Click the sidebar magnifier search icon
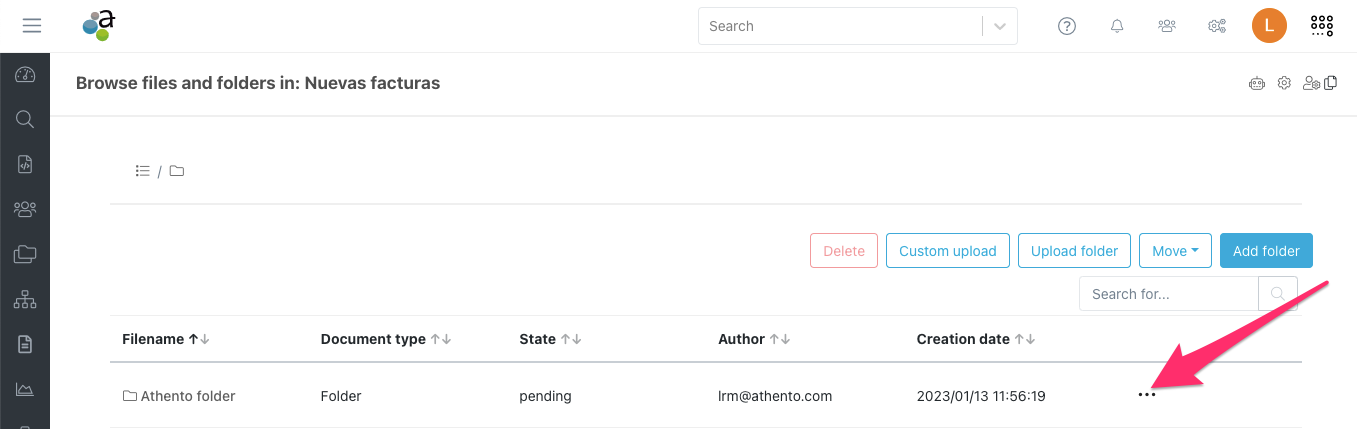Image resolution: width=1357 pixels, height=429 pixels. 25,120
